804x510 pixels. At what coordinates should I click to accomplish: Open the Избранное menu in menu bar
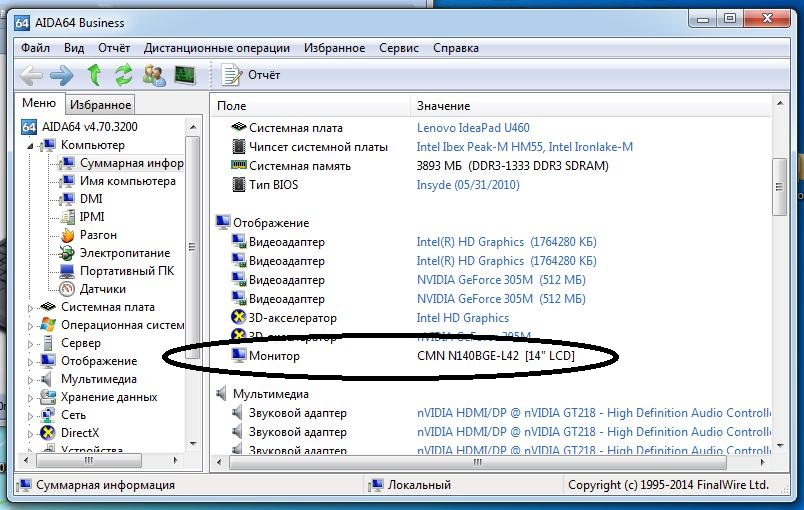click(x=334, y=48)
